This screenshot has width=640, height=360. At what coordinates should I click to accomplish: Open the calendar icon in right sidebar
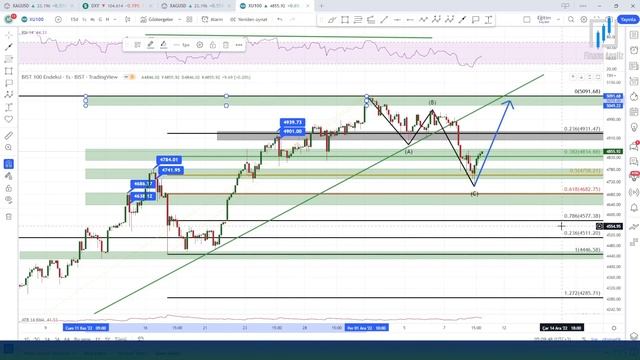point(634,112)
